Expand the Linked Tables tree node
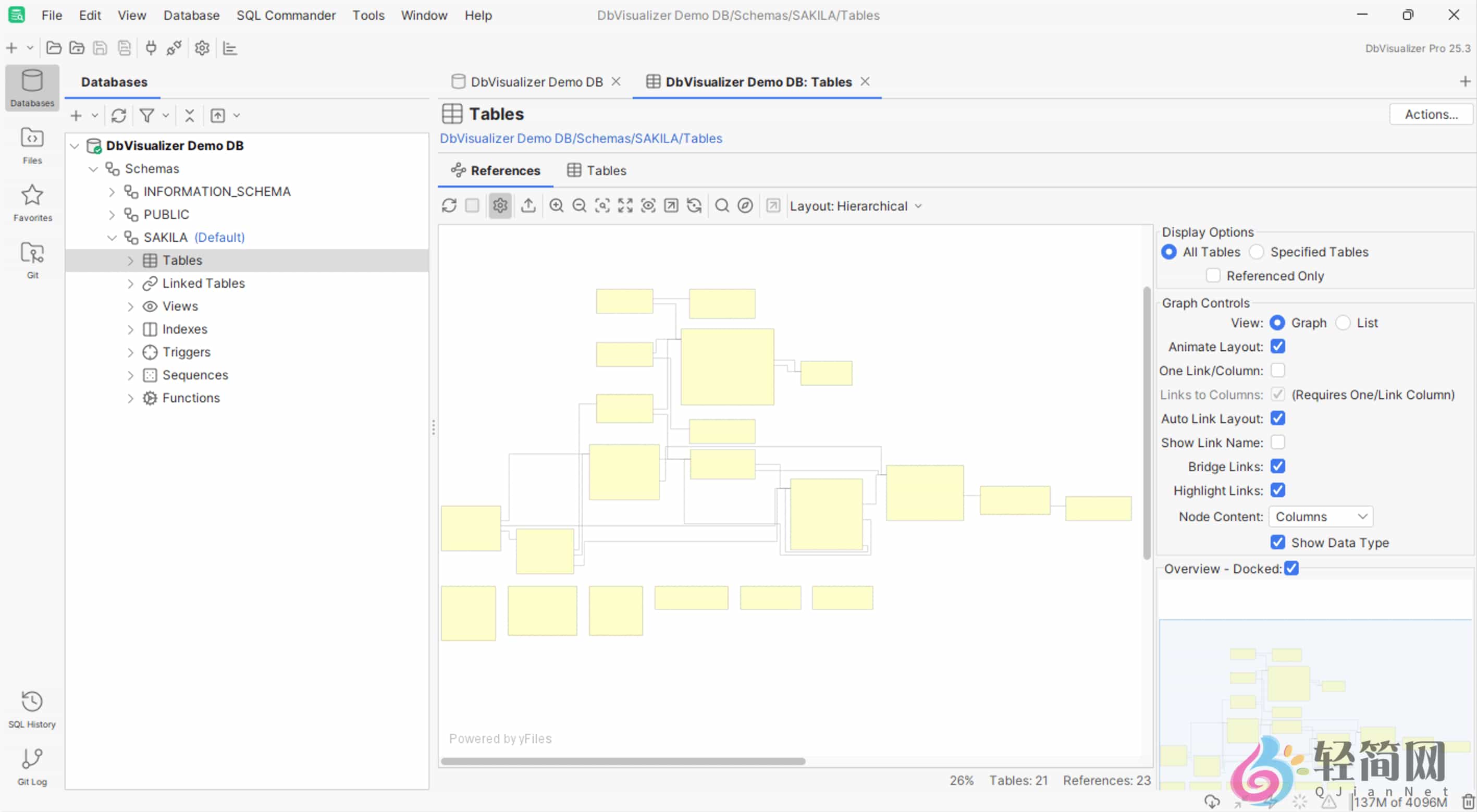 click(130, 282)
